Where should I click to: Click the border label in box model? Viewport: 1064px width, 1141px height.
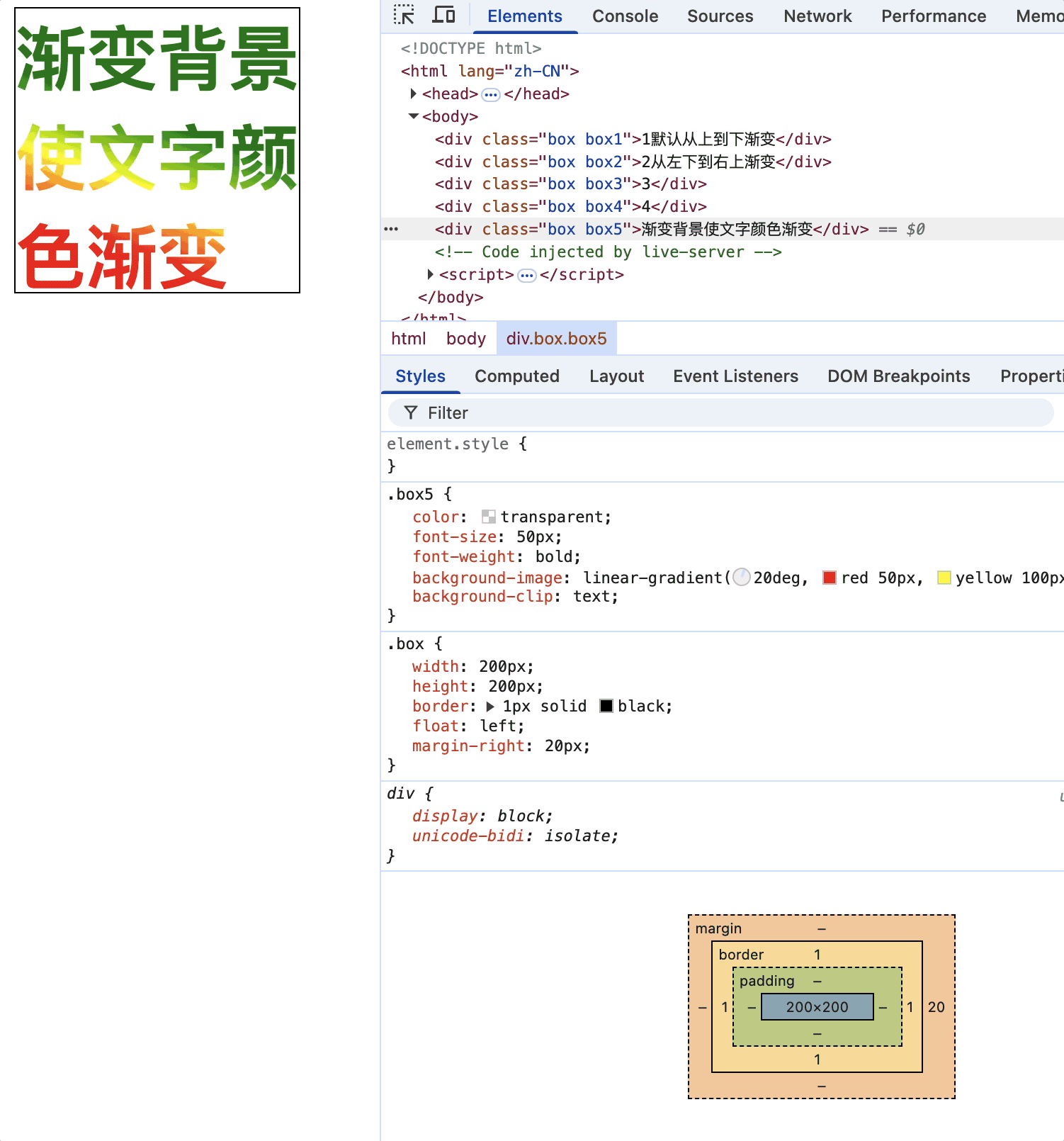741,955
